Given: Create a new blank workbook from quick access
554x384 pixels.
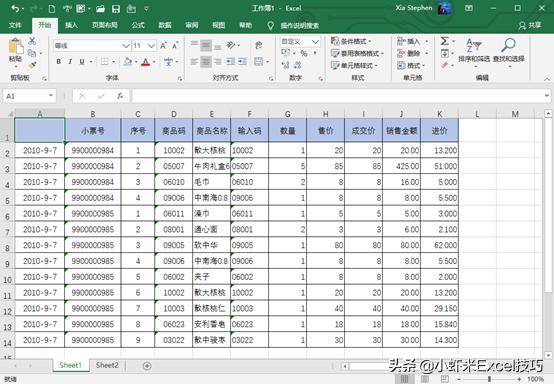Looking at the screenshot, I should 52,8.
